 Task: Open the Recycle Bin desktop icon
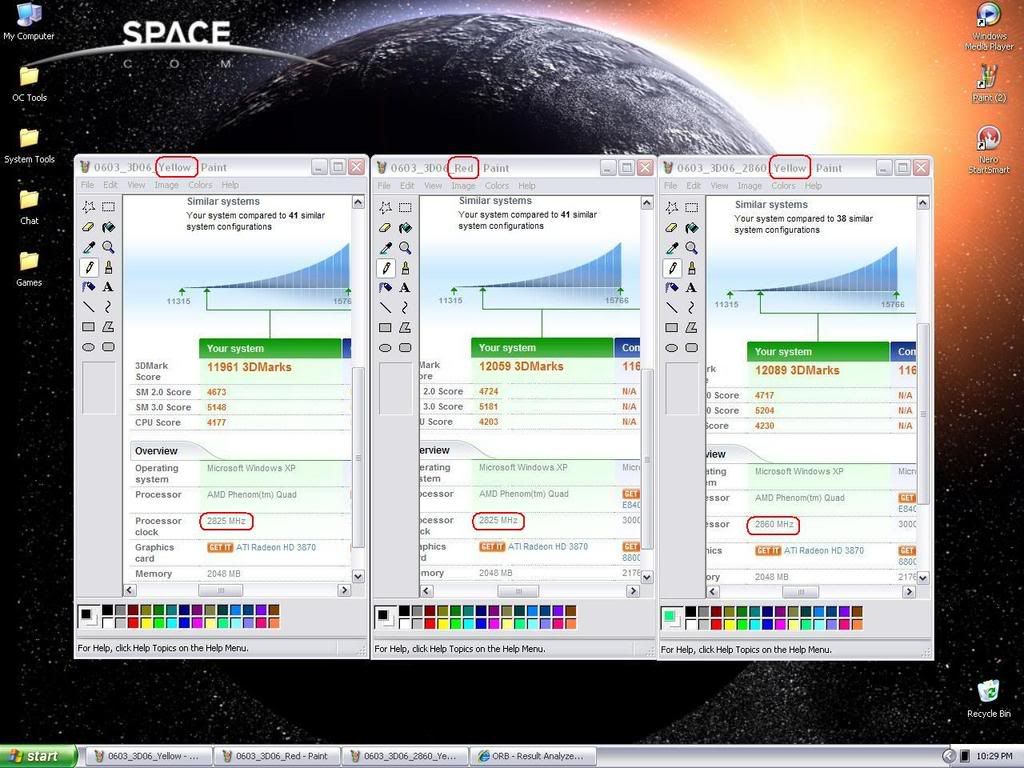pyautogui.click(x=989, y=698)
